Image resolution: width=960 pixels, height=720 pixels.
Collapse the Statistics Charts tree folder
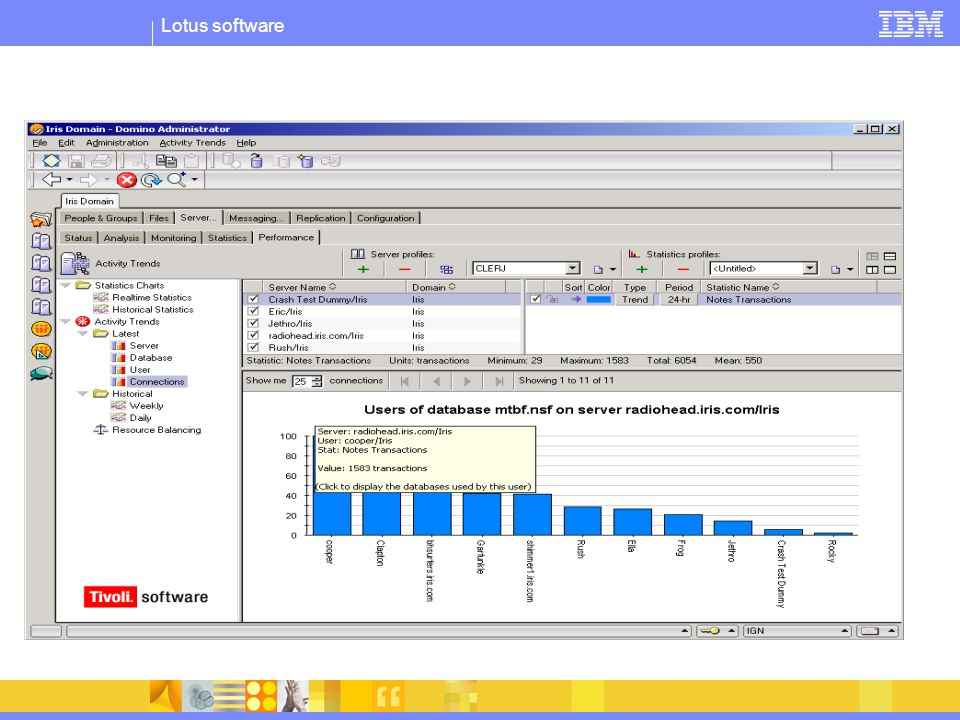tap(66, 285)
